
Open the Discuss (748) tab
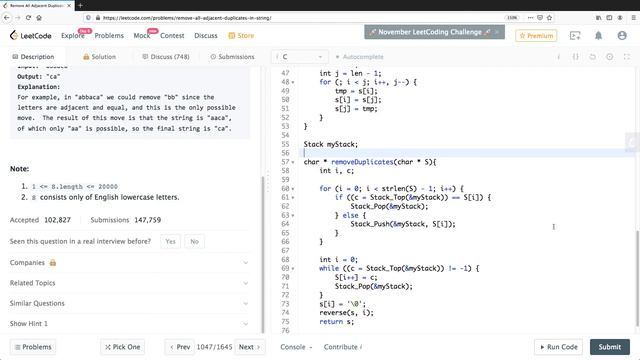pos(166,57)
